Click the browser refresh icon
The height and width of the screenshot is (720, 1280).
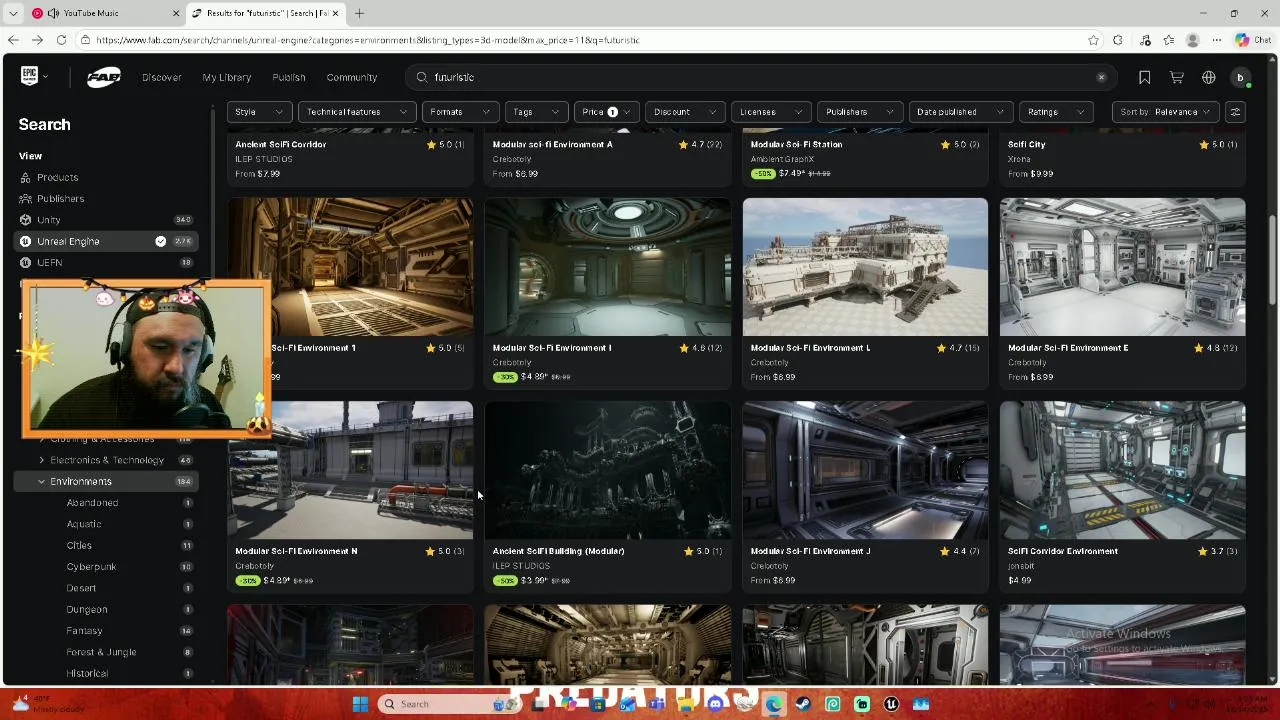pos(61,40)
